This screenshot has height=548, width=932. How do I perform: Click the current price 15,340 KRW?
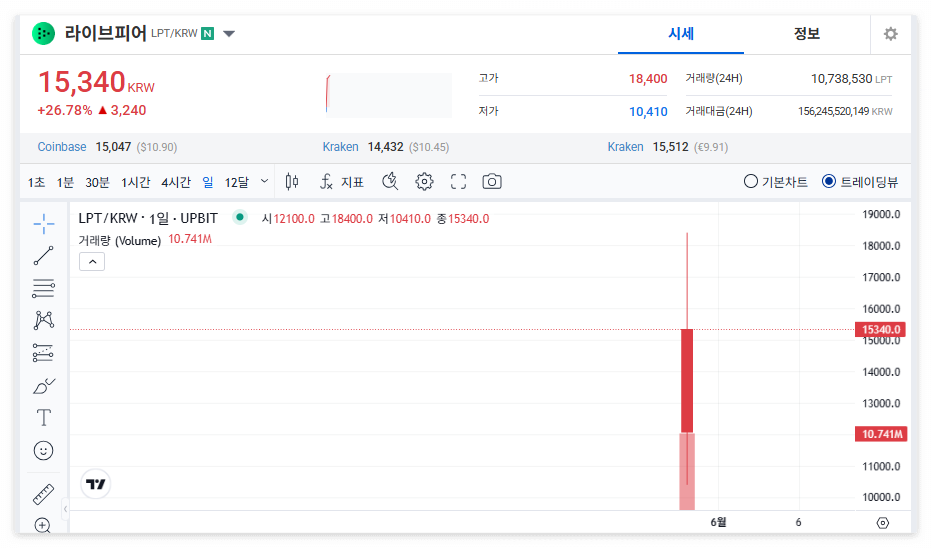point(96,83)
